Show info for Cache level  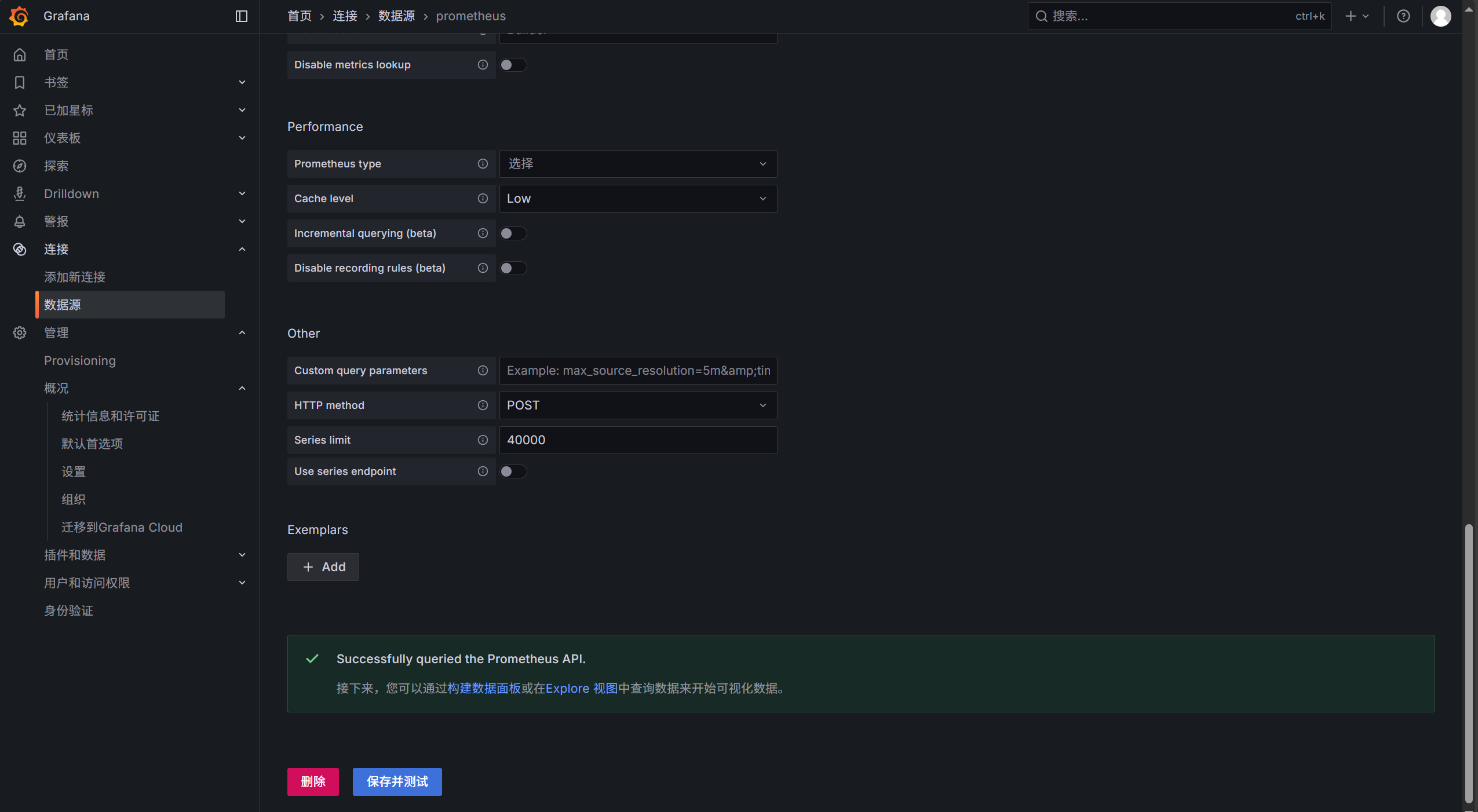pyautogui.click(x=483, y=199)
